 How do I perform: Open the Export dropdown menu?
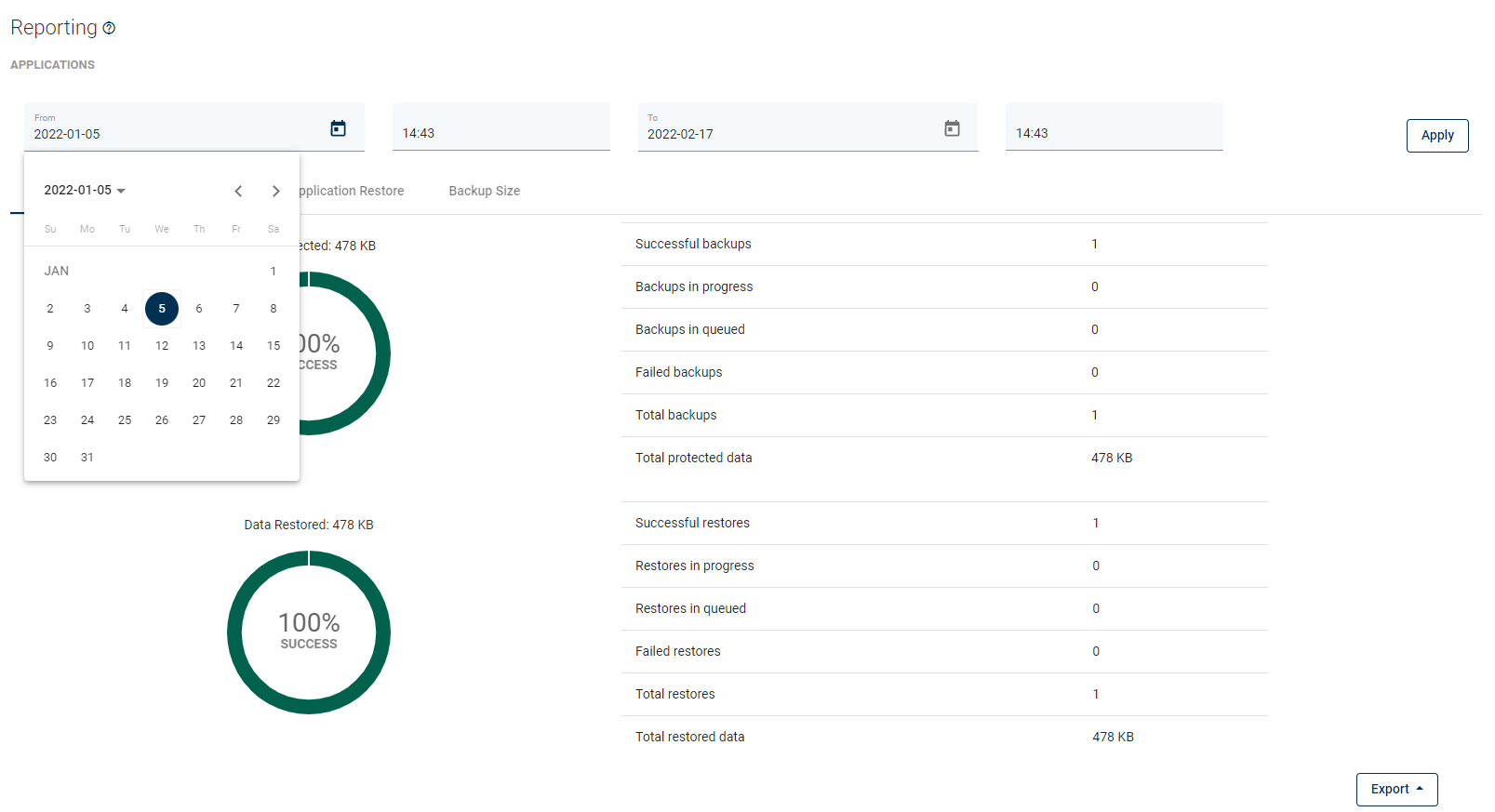pyautogui.click(x=1396, y=789)
